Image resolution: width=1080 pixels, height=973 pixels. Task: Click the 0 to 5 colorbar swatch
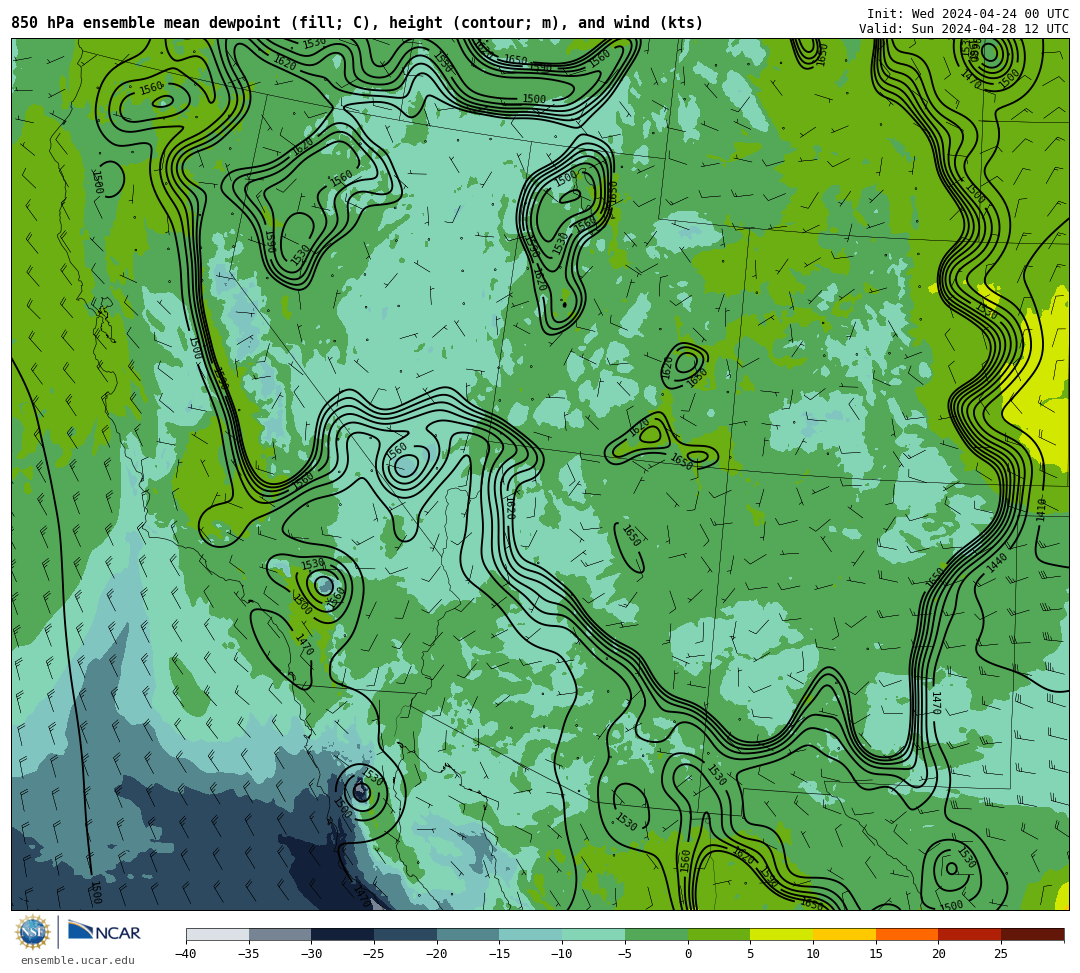tap(719, 934)
